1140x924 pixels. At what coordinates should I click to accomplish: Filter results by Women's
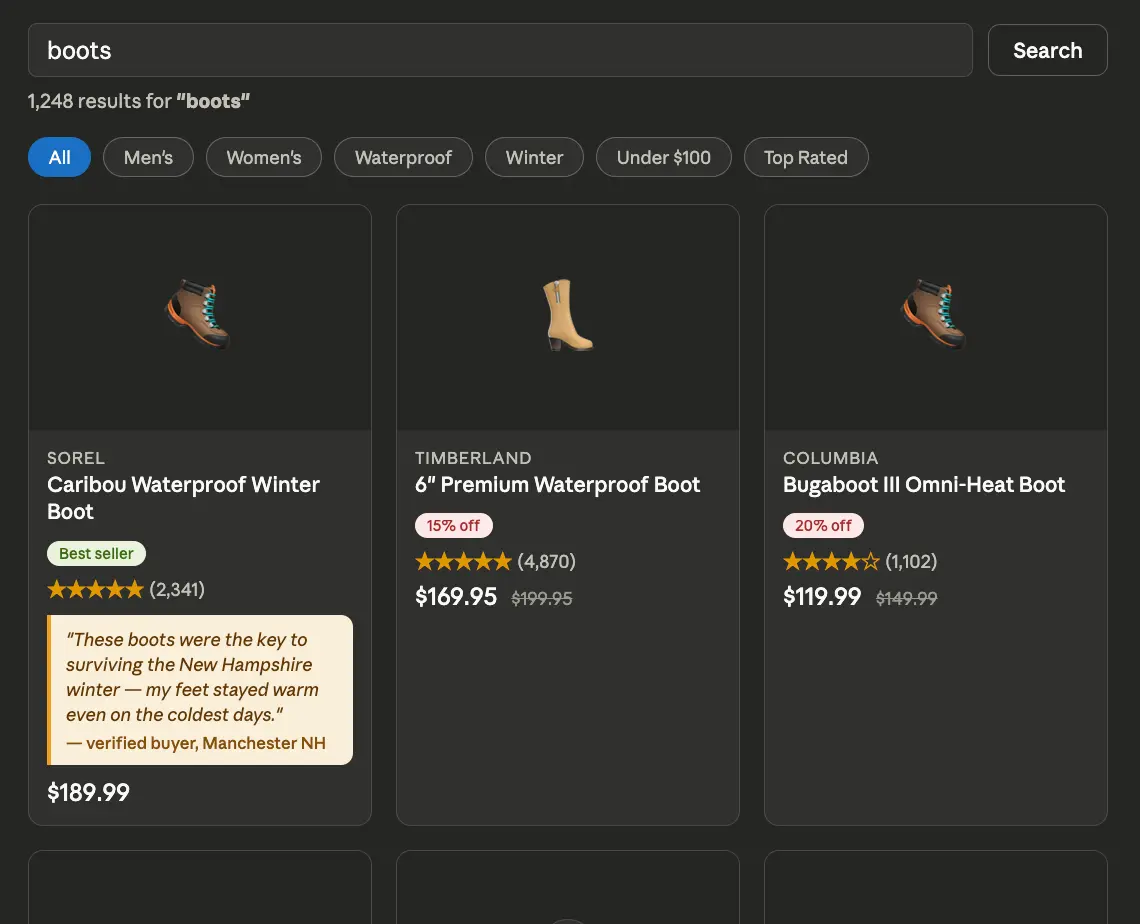(264, 157)
